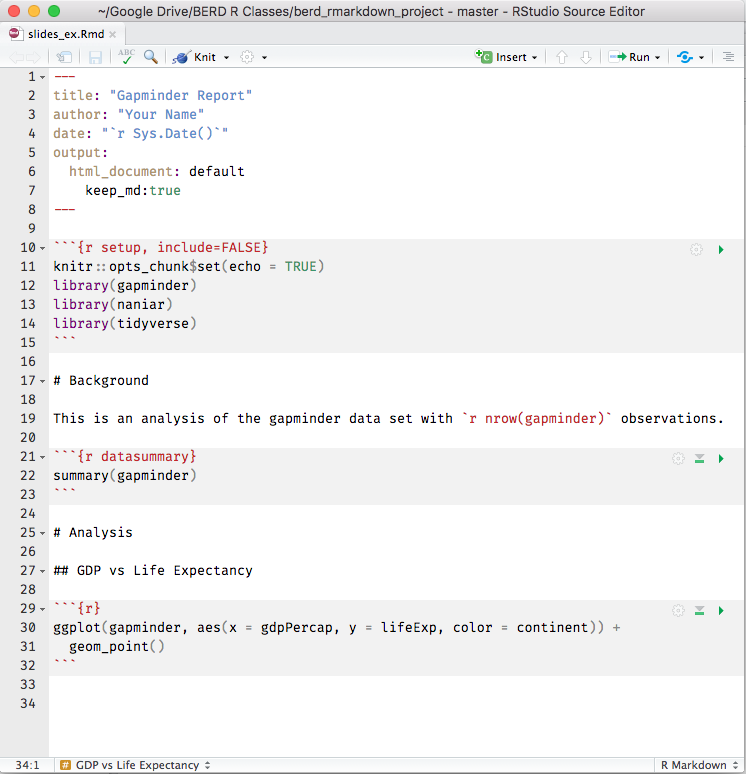Screen dimensions: 746x774
Task: Select the slides_ex.Rmd tab
Action: point(65,34)
